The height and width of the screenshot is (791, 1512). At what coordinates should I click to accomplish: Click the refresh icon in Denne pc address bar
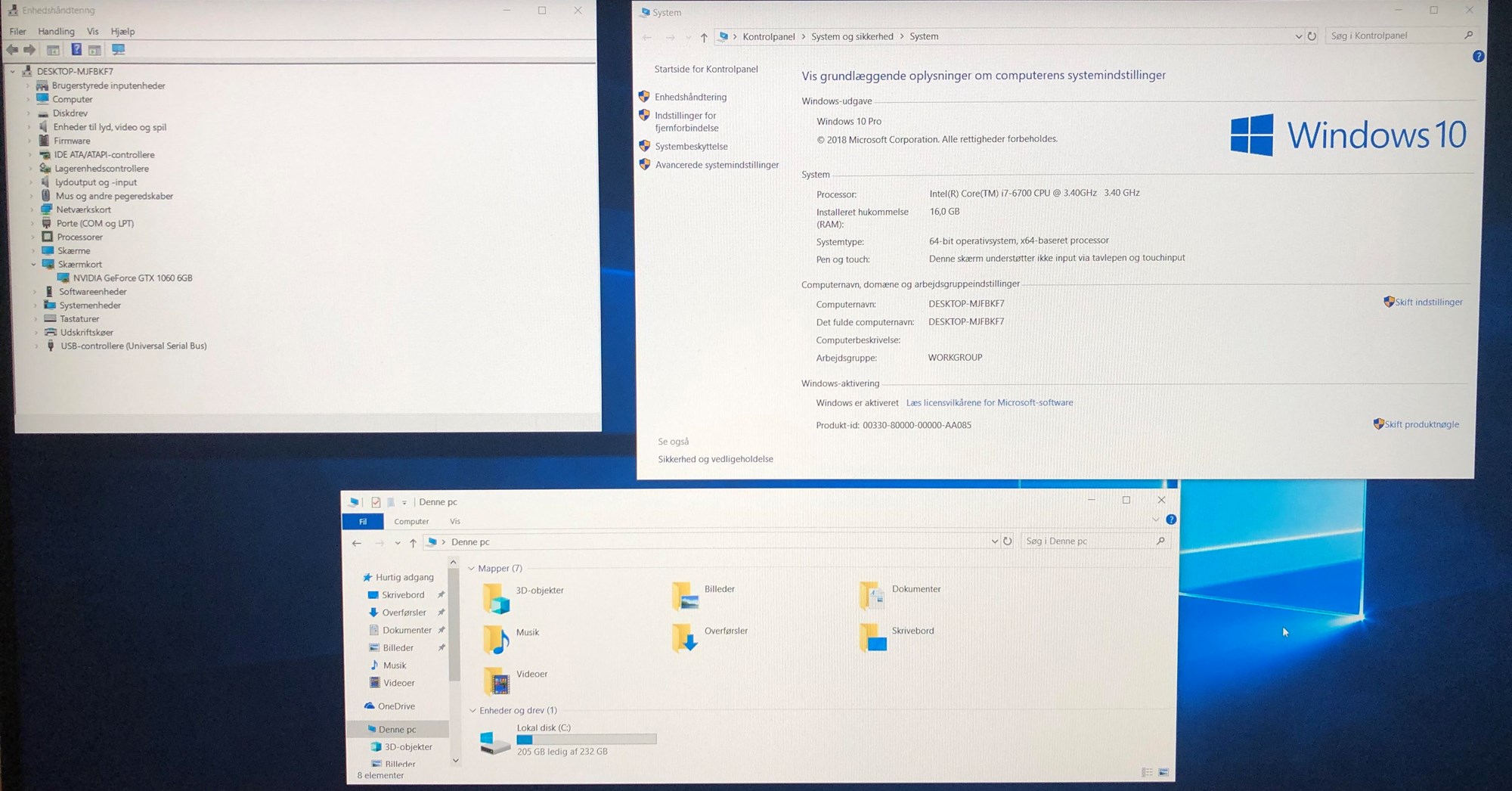point(1007,541)
